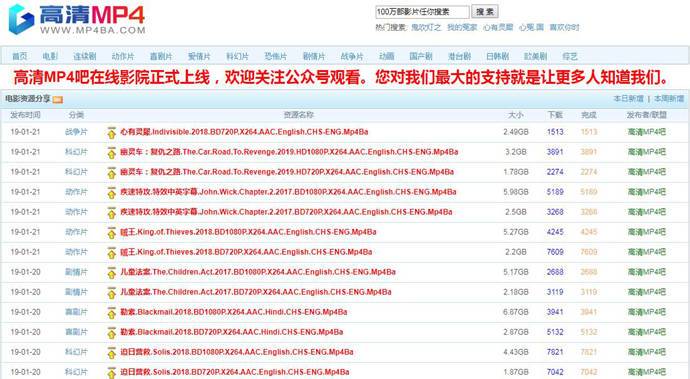The image size is (690, 379).
Task: Click the 高清MP4 site logo
Action: 77,19
